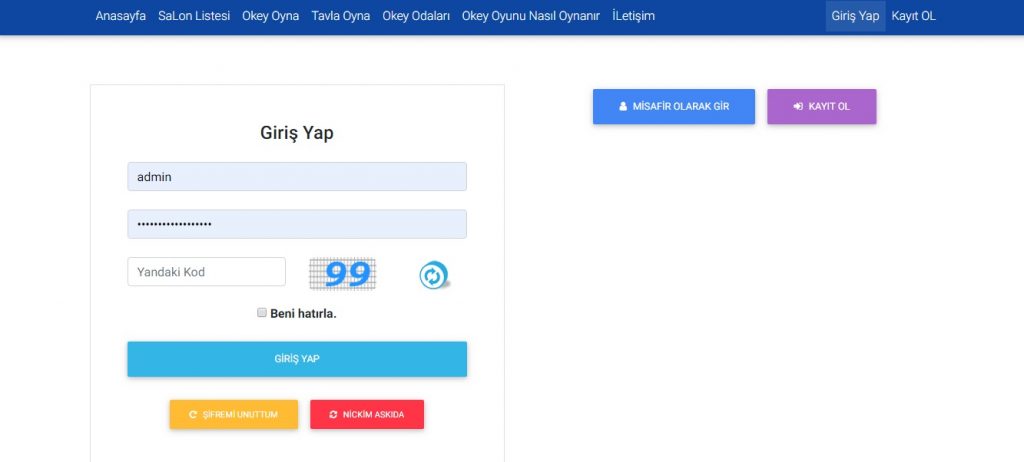Refresh the captcha code icon
Screen dimensions: 1024x462
point(433,275)
